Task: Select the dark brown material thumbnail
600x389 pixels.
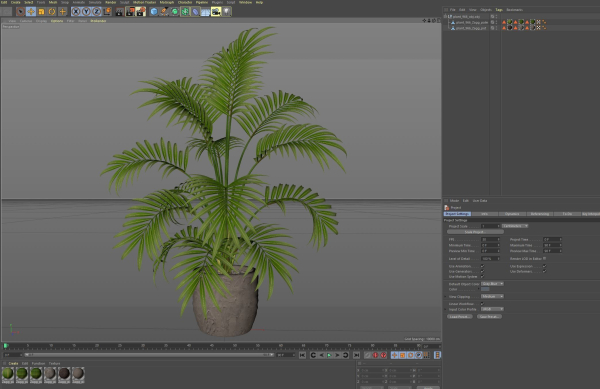Action: pos(64,374)
